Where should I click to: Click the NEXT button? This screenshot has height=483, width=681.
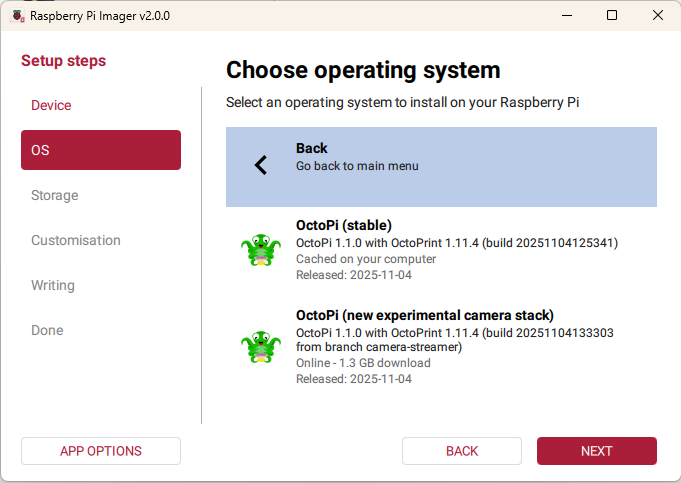point(596,451)
